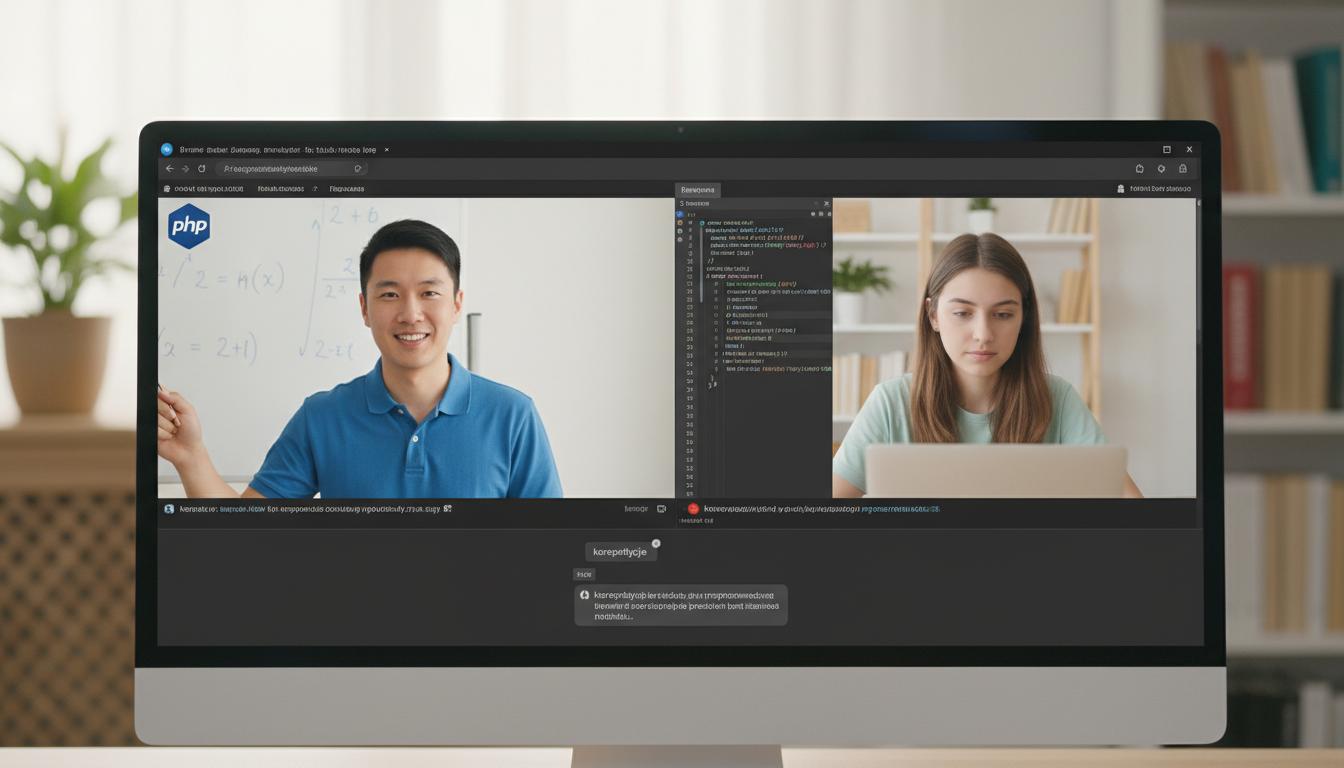
Task: Click the lock icon in the browser toolbar
Action: pos(1183,169)
